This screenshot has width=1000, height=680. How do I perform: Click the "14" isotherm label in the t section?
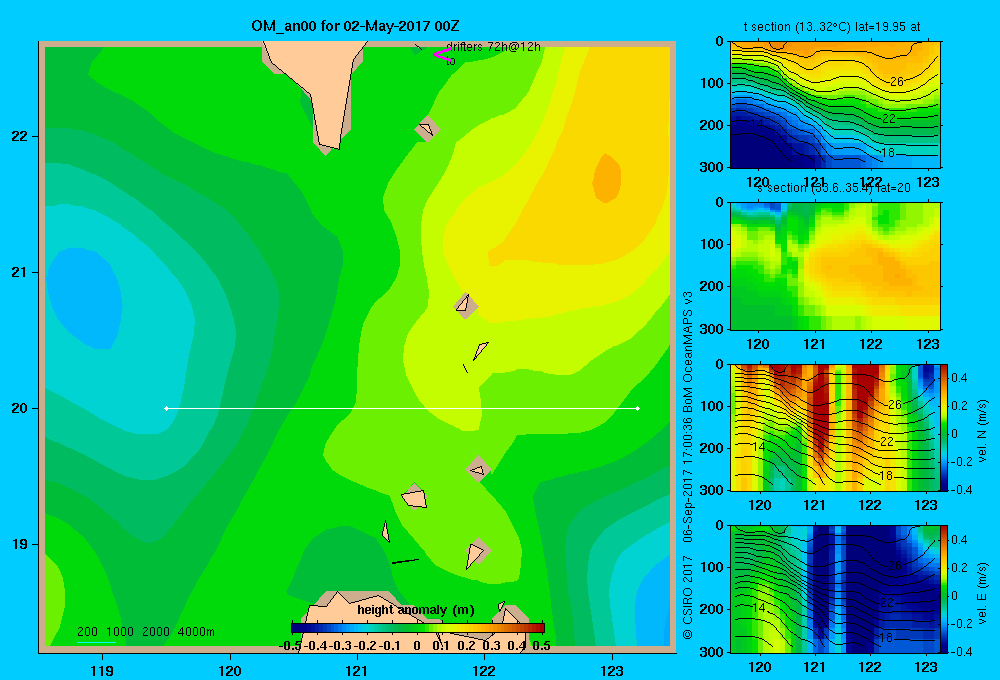pos(756,124)
